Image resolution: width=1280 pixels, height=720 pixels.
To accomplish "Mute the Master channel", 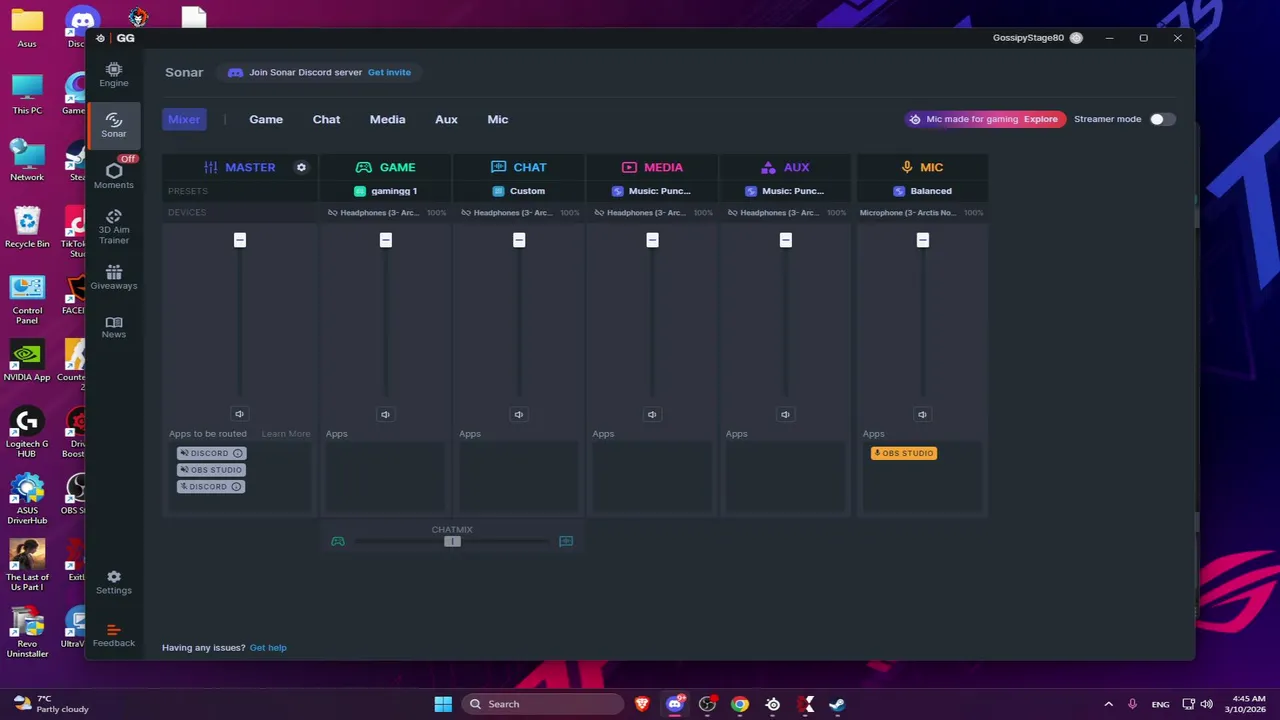I will click(x=239, y=414).
